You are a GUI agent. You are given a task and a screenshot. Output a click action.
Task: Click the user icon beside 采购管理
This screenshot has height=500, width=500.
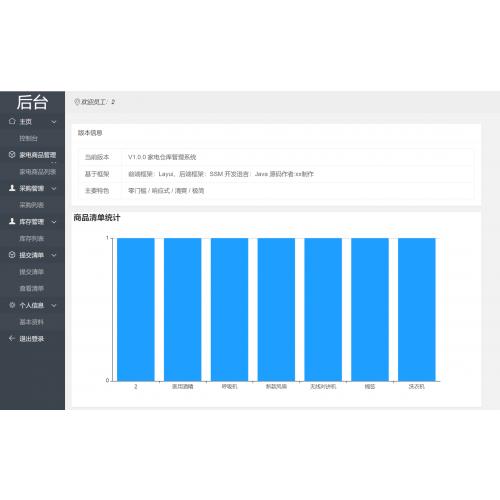(12, 188)
